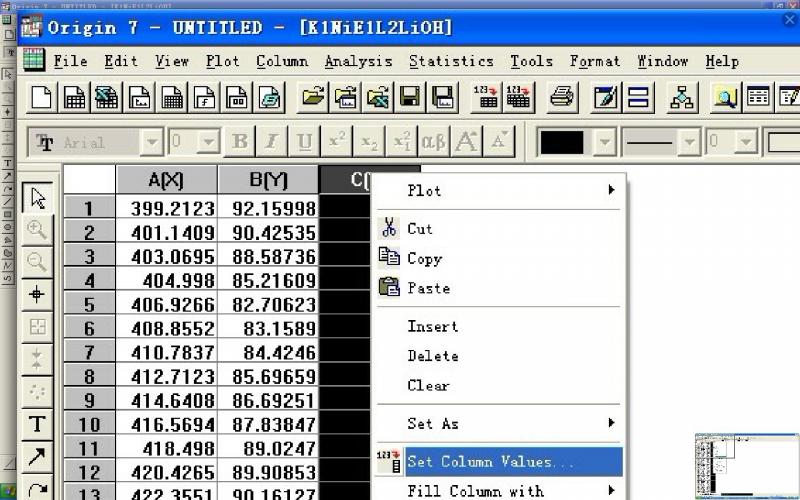
Task: Click cell with value 399.2123
Action: (167, 208)
